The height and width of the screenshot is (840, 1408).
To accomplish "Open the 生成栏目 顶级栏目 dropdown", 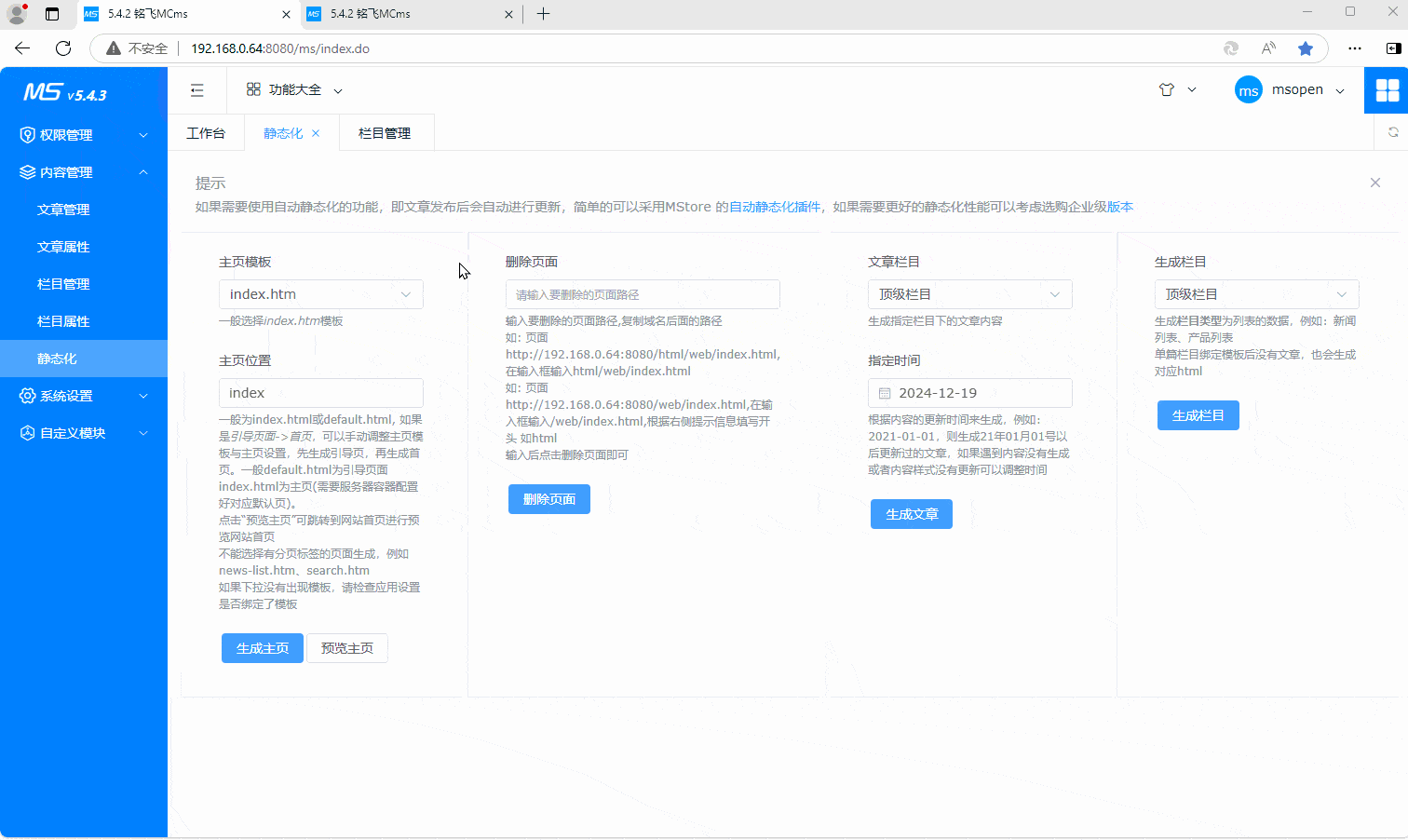I will (x=1255, y=294).
